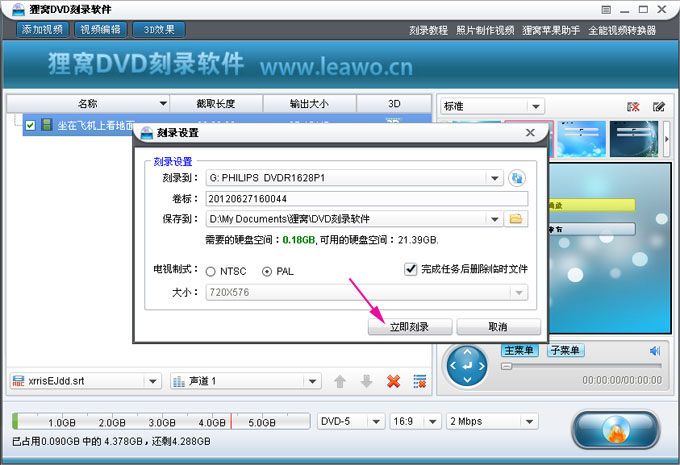Click the 3D column header
680x465 pixels.
pos(394,104)
